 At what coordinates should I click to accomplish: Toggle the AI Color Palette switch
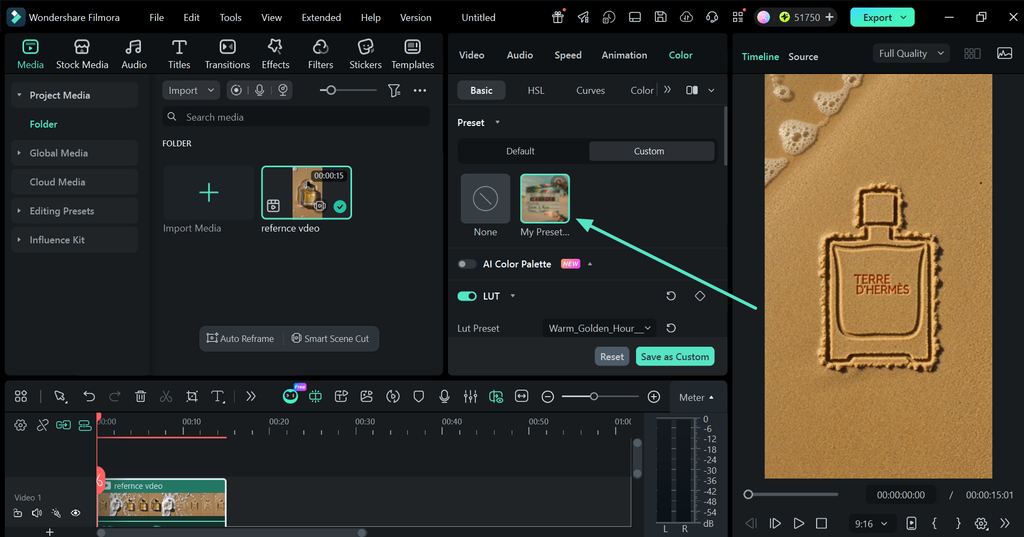466,264
